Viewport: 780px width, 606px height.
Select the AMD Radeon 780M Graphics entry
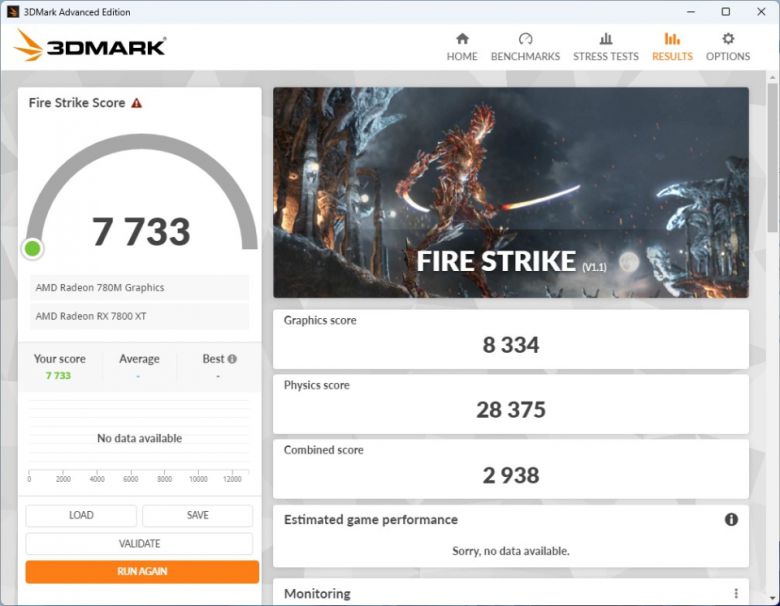139,288
